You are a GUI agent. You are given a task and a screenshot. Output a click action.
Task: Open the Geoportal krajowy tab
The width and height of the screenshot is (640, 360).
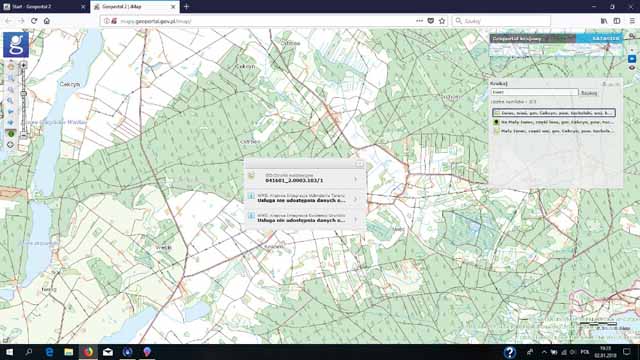(533, 38)
